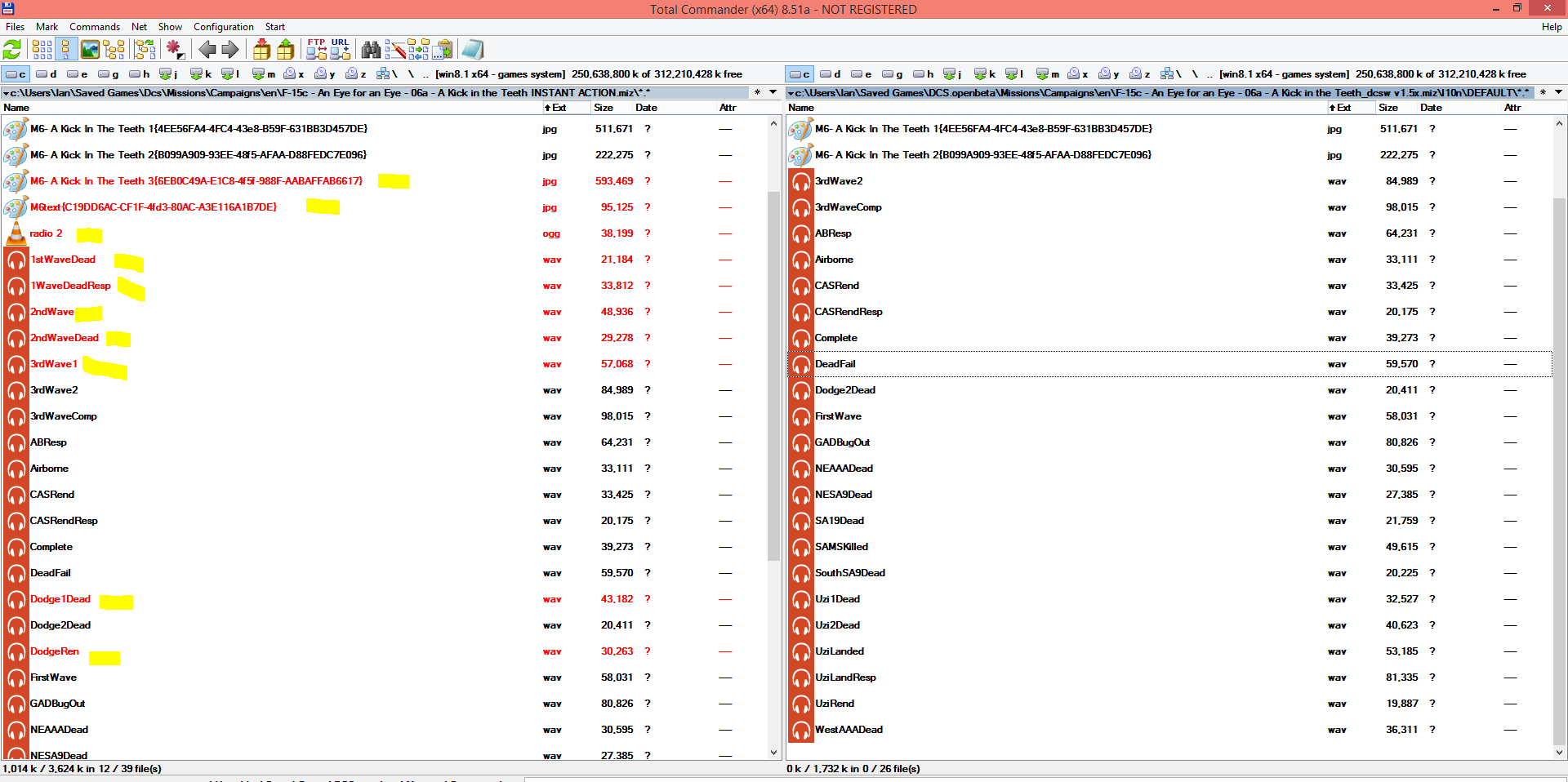Go to parent directory in left panel

click(x=425, y=74)
